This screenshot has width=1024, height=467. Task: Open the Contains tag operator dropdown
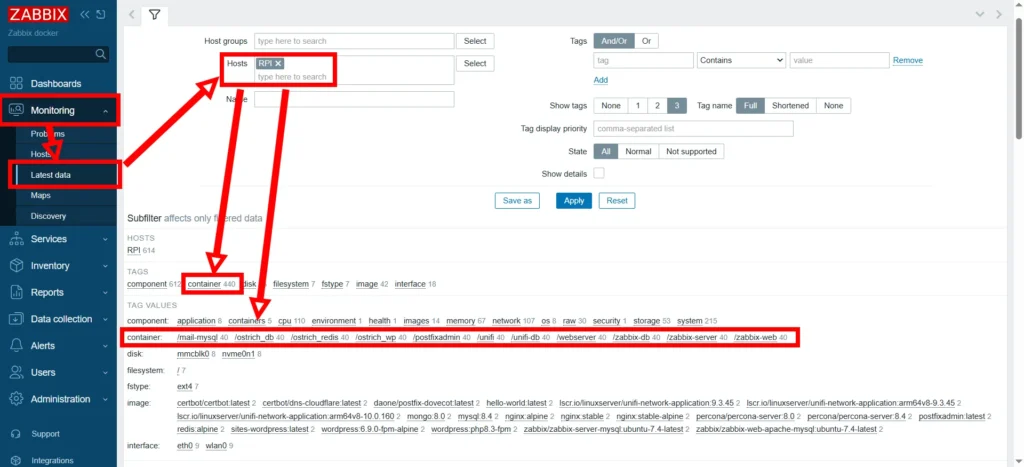(x=741, y=60)
